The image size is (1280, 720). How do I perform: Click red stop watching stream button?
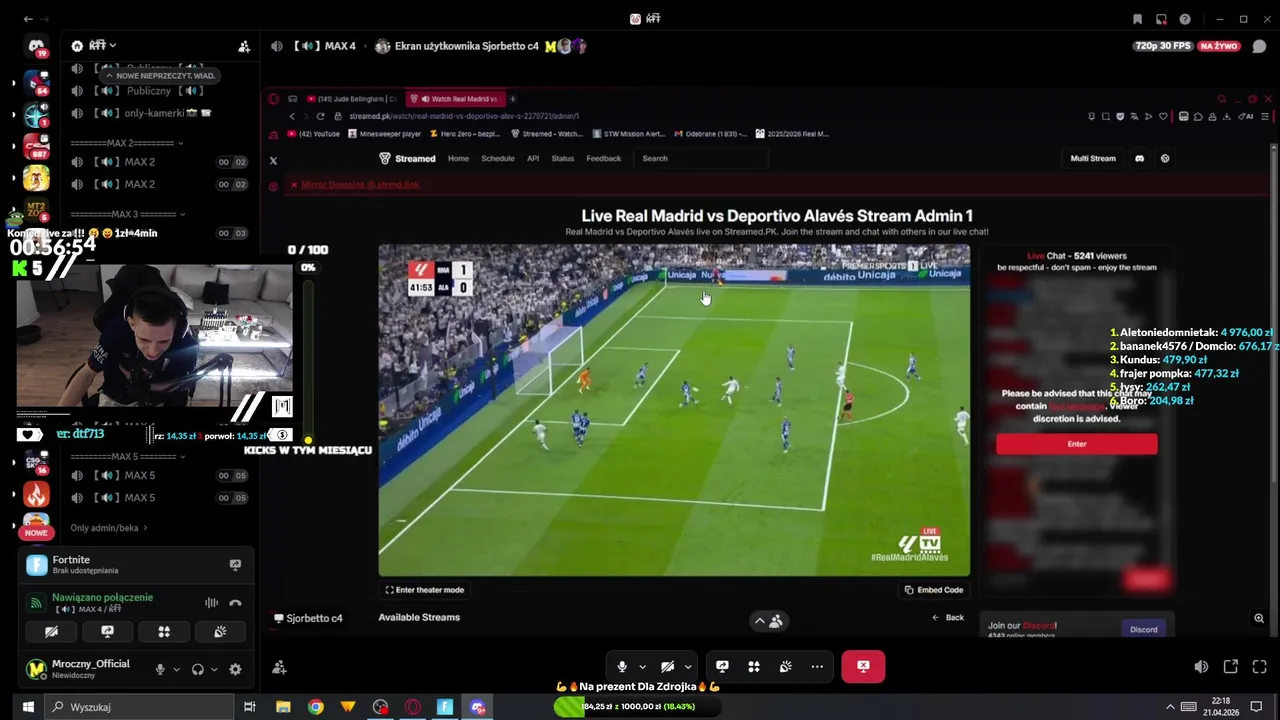863,667
